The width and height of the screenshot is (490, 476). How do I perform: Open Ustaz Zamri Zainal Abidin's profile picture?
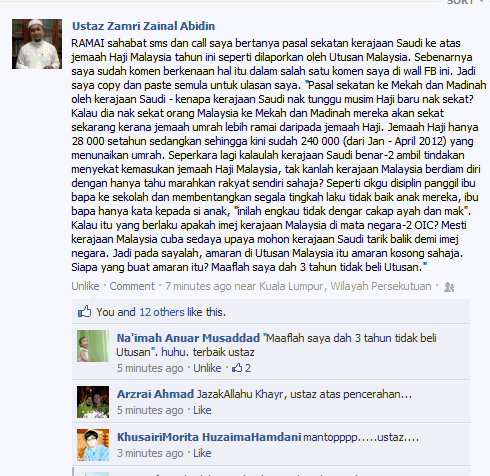pos(37,44)
